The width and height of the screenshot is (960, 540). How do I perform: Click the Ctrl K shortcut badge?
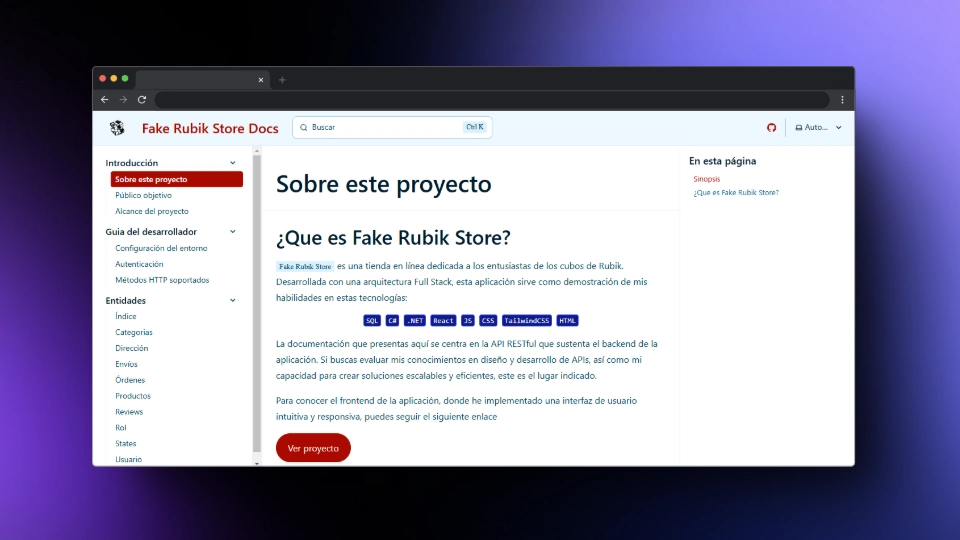[x=474, y=127]
